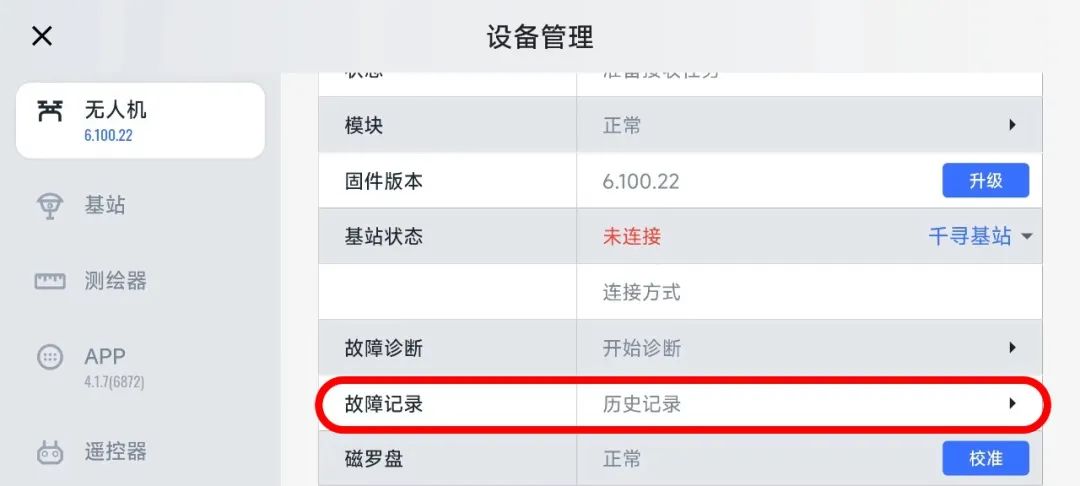Open the 基站 base station icon
The height and width of the screenshot is (486, 1080).
[49, 206]
